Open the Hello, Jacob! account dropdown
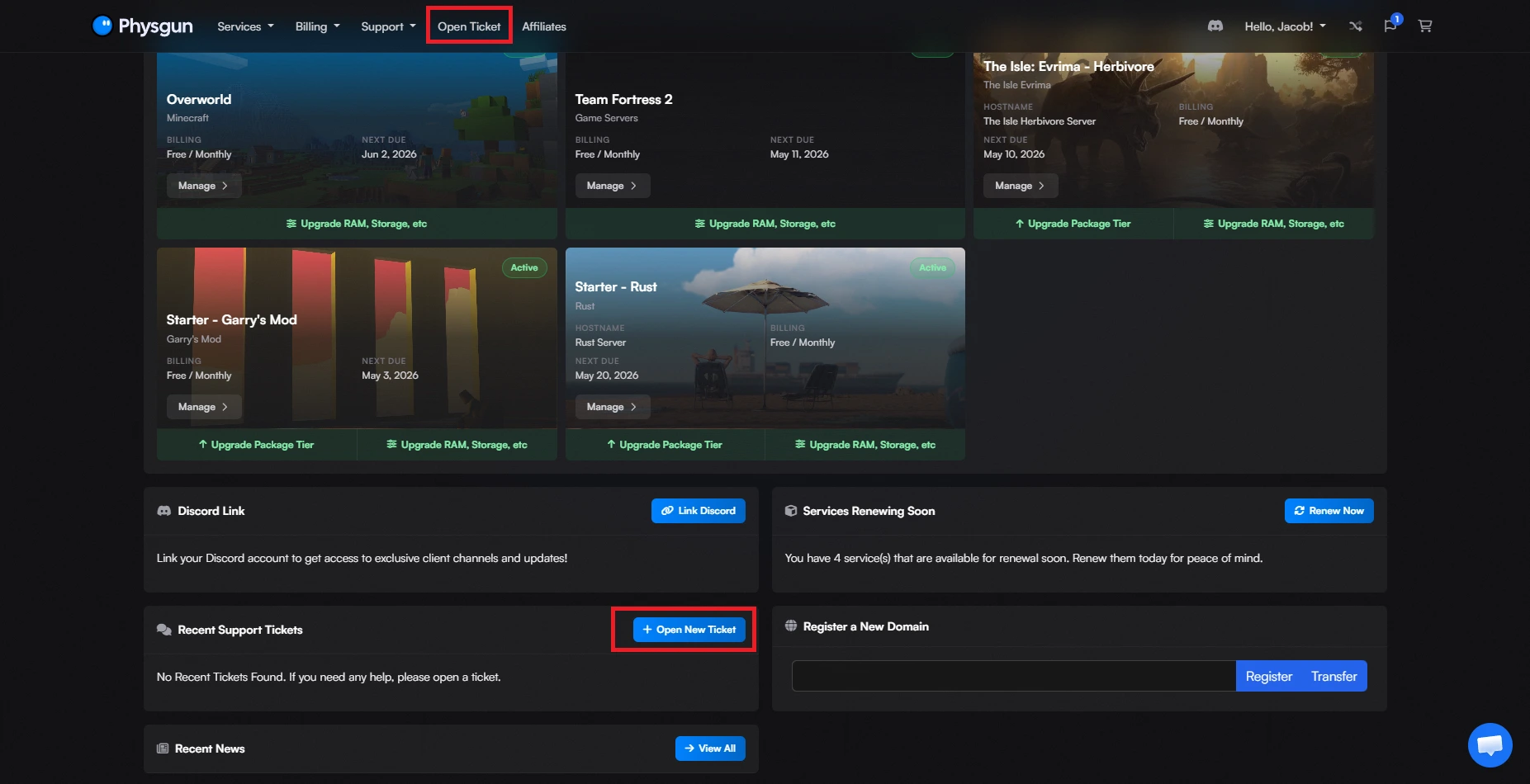 coord(1285,26)
